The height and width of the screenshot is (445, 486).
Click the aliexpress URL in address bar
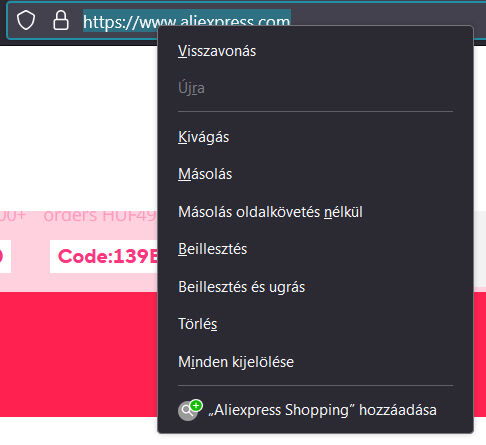(187, 22)
